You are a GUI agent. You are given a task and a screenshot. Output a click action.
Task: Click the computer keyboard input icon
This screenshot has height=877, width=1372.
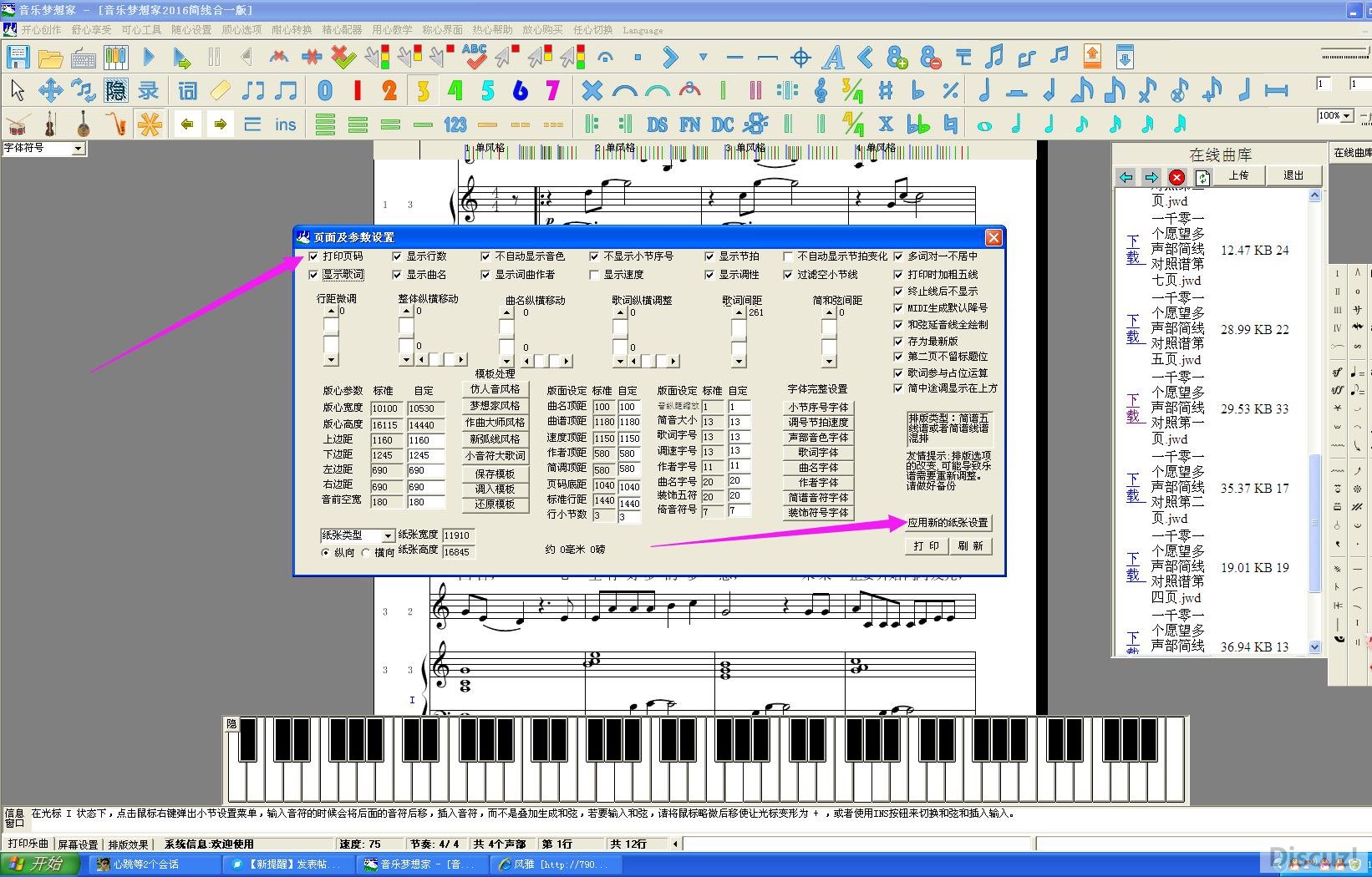tap(83, 58)
